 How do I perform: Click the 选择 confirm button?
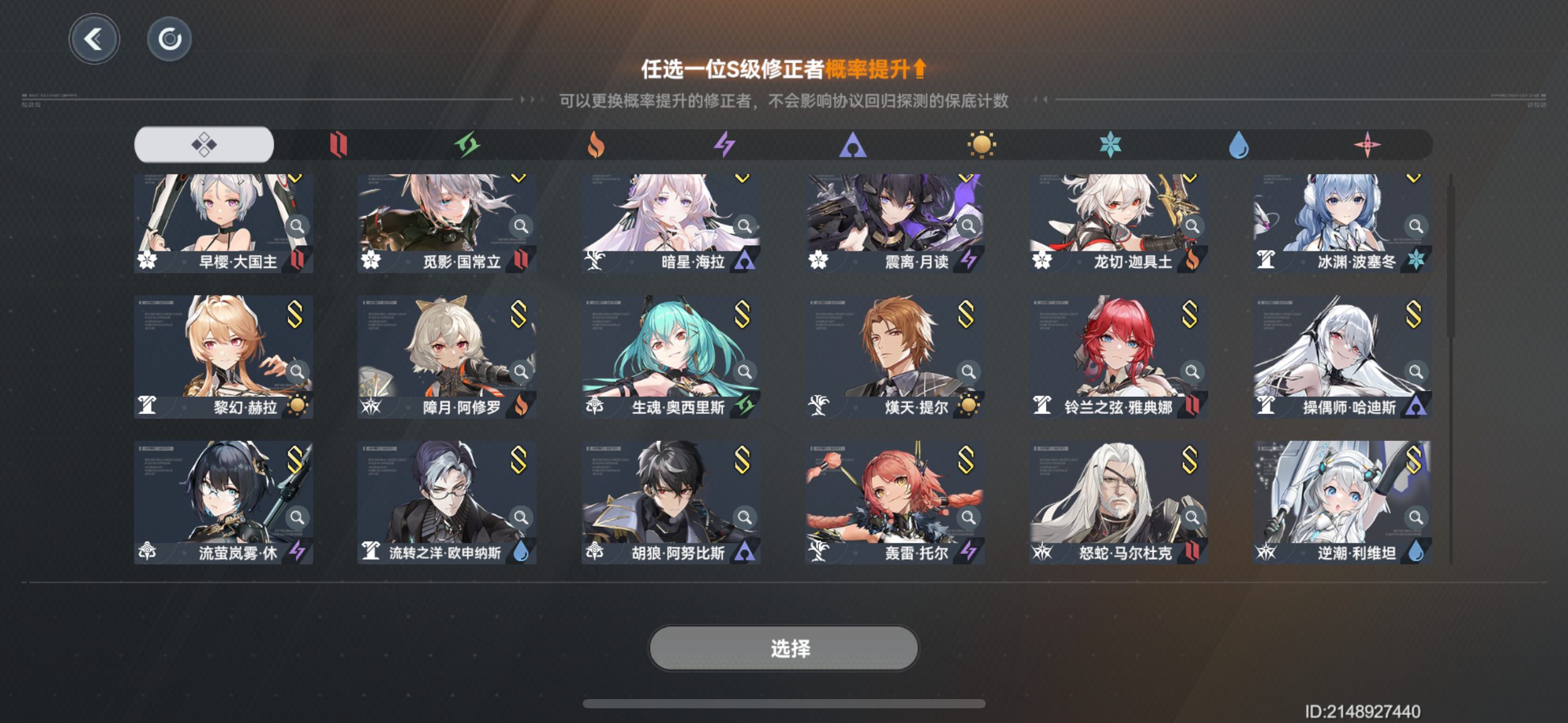(783, 648)
